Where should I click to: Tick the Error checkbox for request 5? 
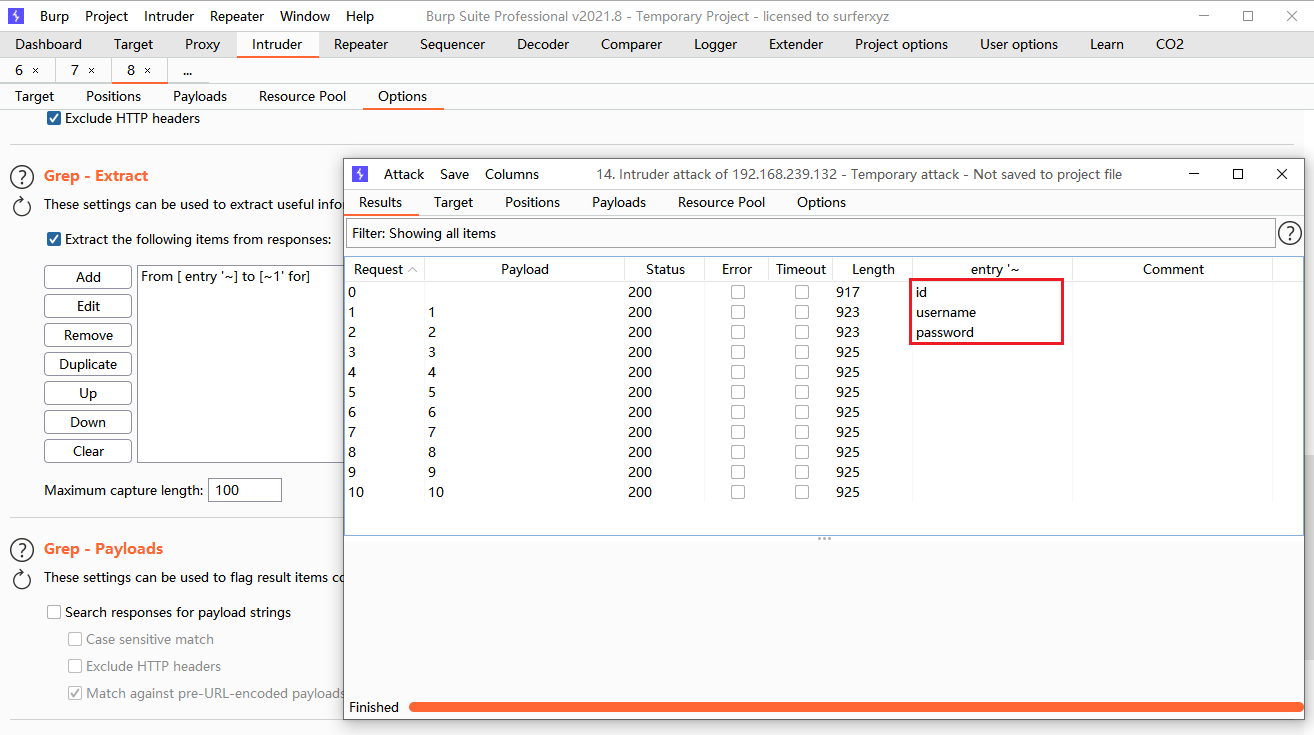(x=738, y=392)
